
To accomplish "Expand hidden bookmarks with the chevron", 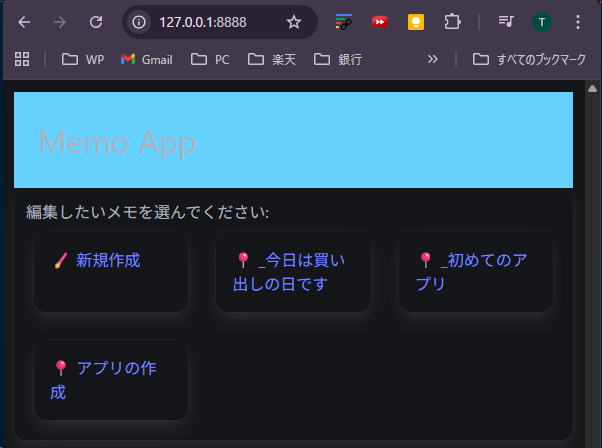I will (432, 59).
